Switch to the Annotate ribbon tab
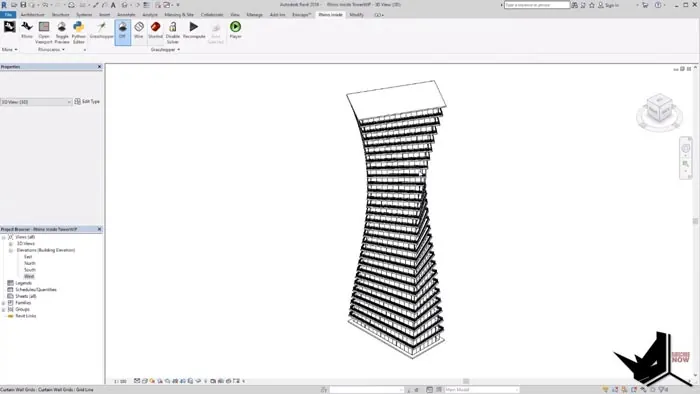Image resolution: width=700 pixels, height=394 pixels. pyautogui.click(x=126, y=15)
